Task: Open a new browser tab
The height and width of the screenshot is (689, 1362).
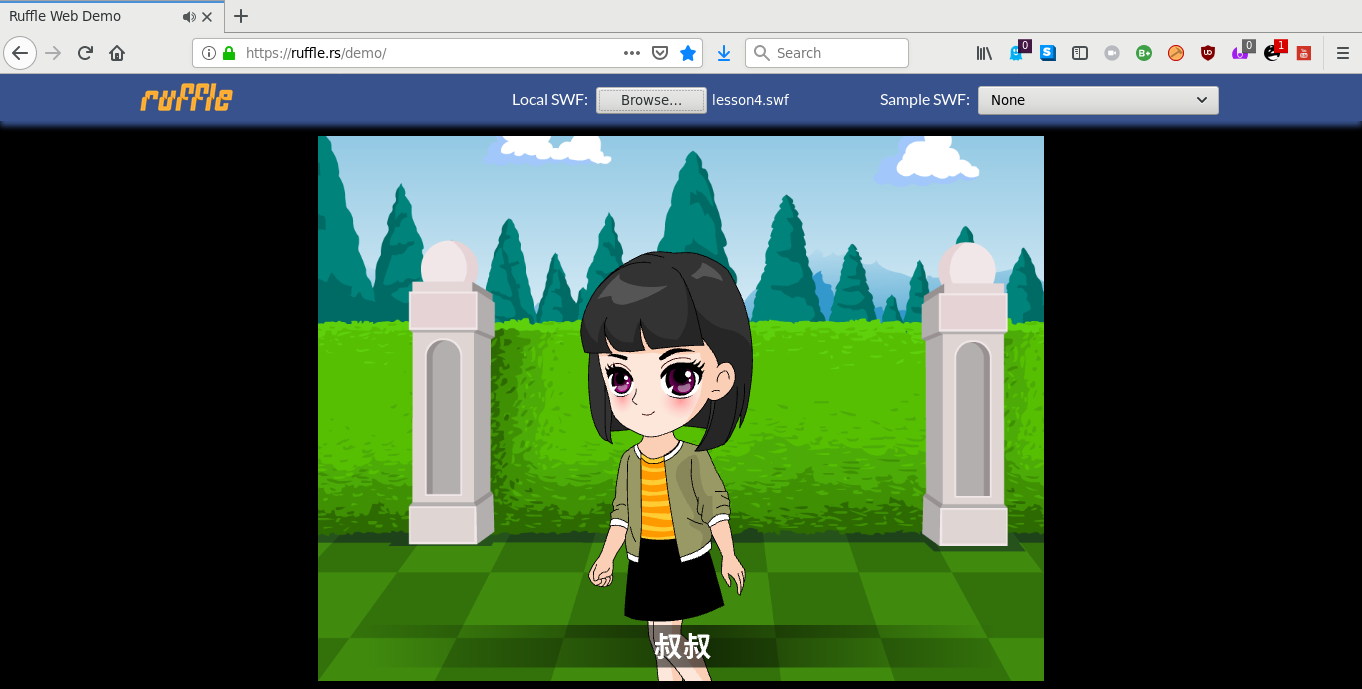Action: [x=240, y=16]
